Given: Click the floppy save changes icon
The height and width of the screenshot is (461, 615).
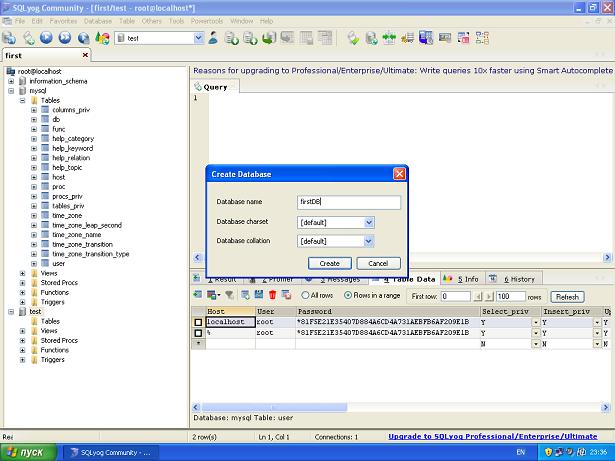Looking at the screenshot, I should pyautogui.click(x=259, y=295).
